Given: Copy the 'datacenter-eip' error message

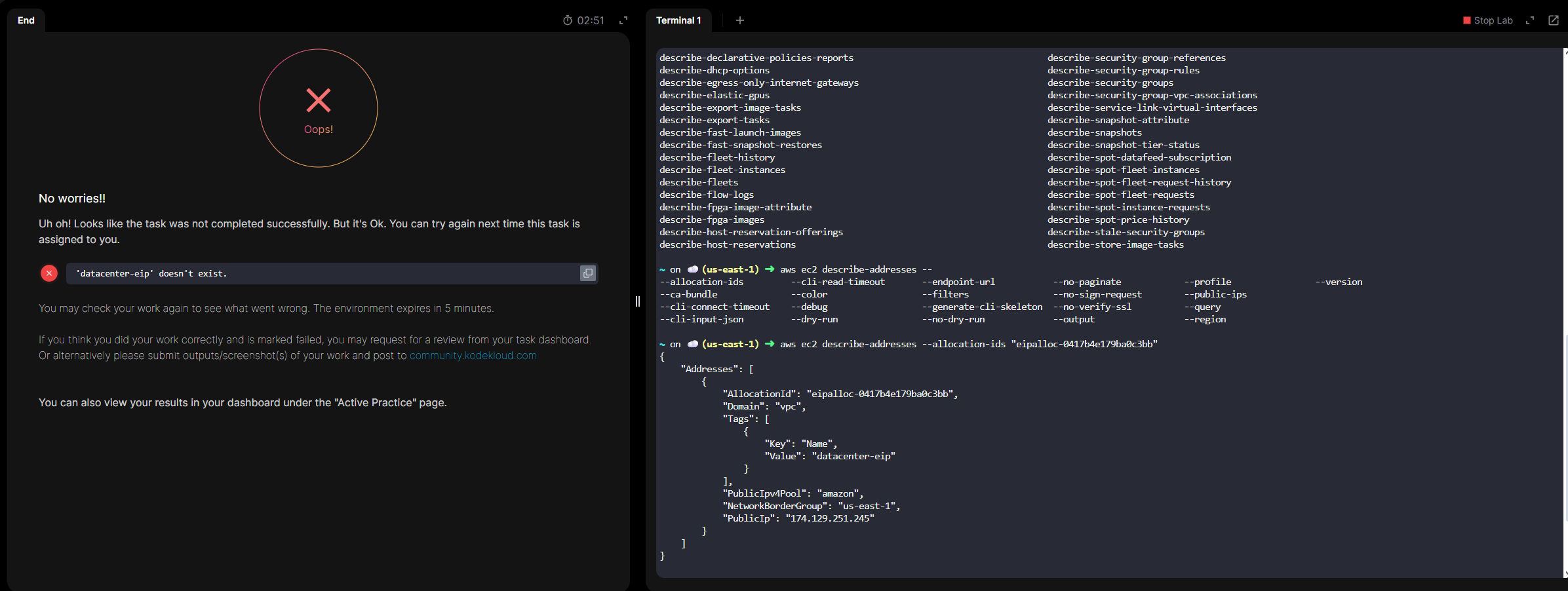Looking at the screenshot, I should coord(587,273).
